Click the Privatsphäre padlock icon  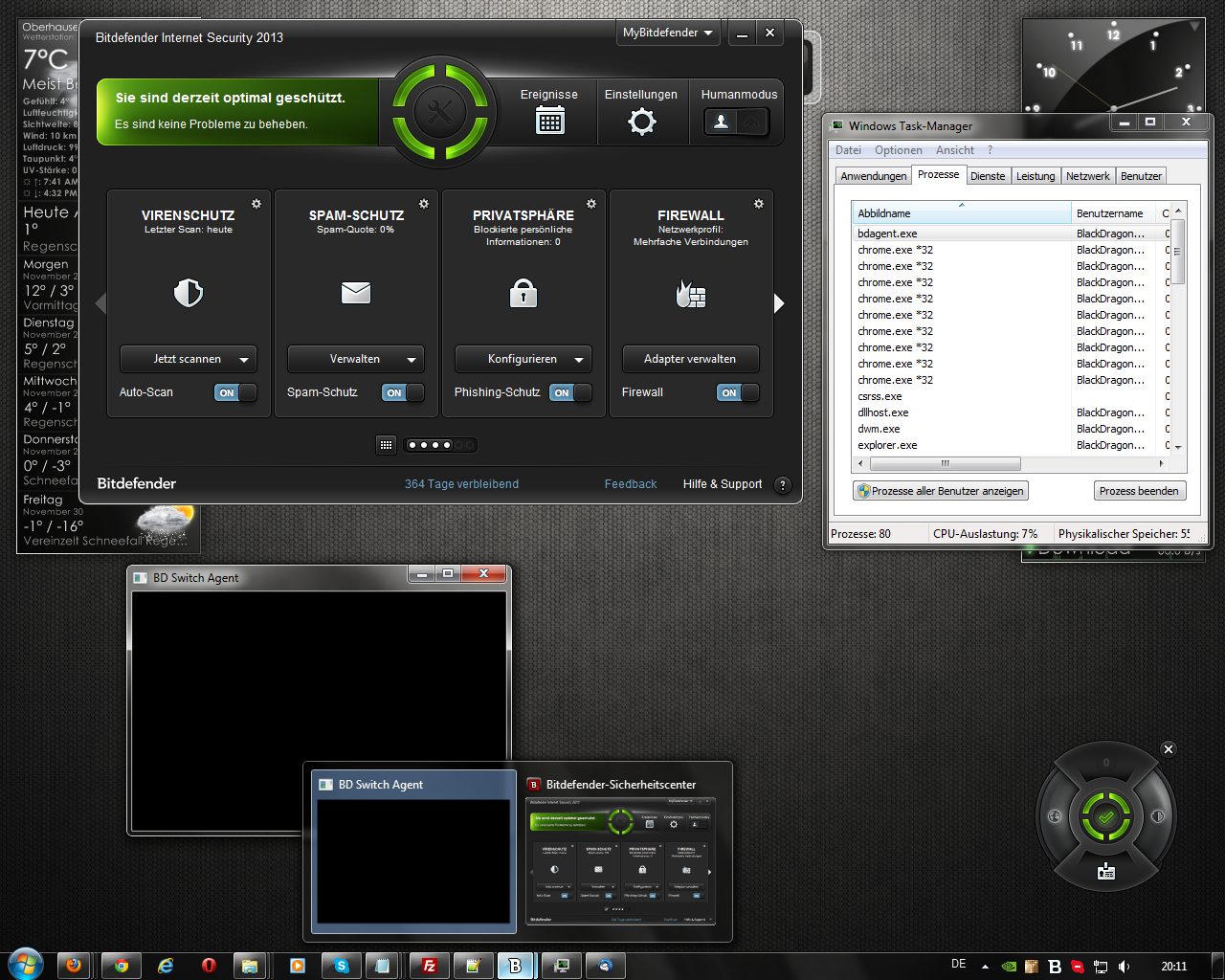point(523,293)
